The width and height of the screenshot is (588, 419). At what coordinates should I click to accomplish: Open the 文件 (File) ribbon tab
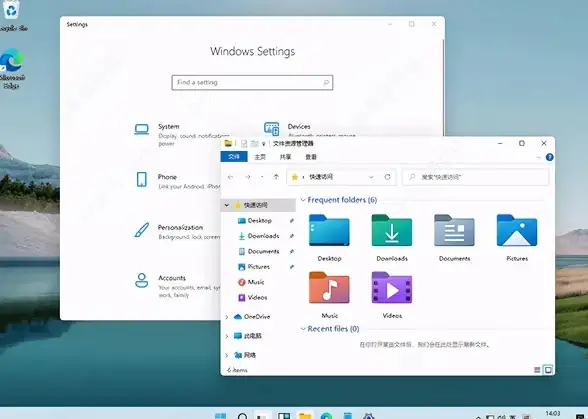234,157
